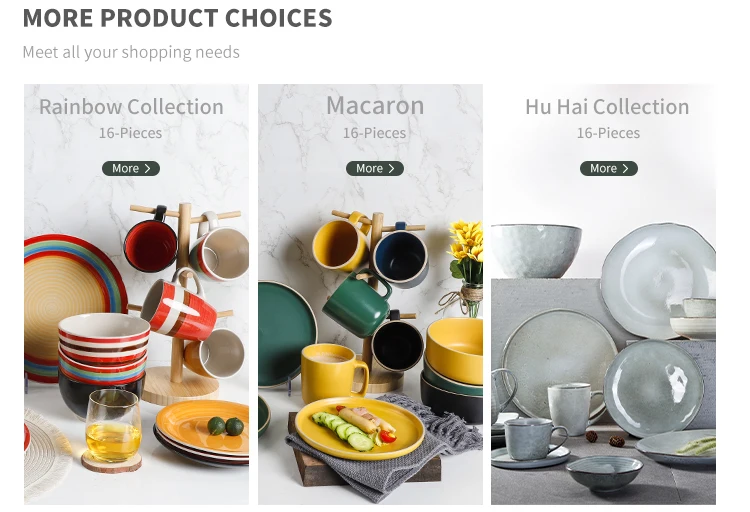Click the MORE PRODUCT CHOICES heading
This screenshot has height=512, width=750.
coord(177,18)
